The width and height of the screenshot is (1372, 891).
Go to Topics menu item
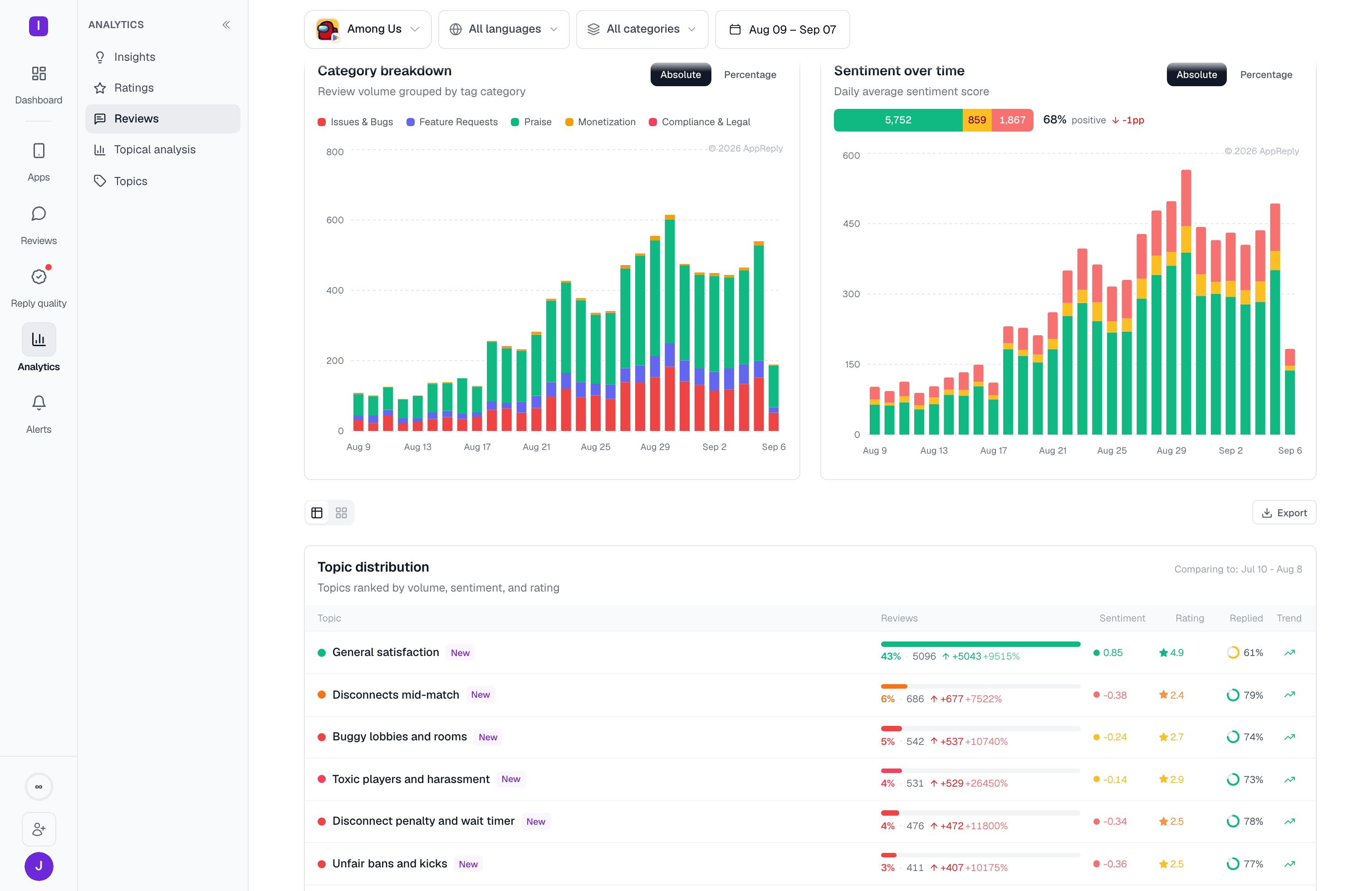pyautogui.click(x=162, y=181)
